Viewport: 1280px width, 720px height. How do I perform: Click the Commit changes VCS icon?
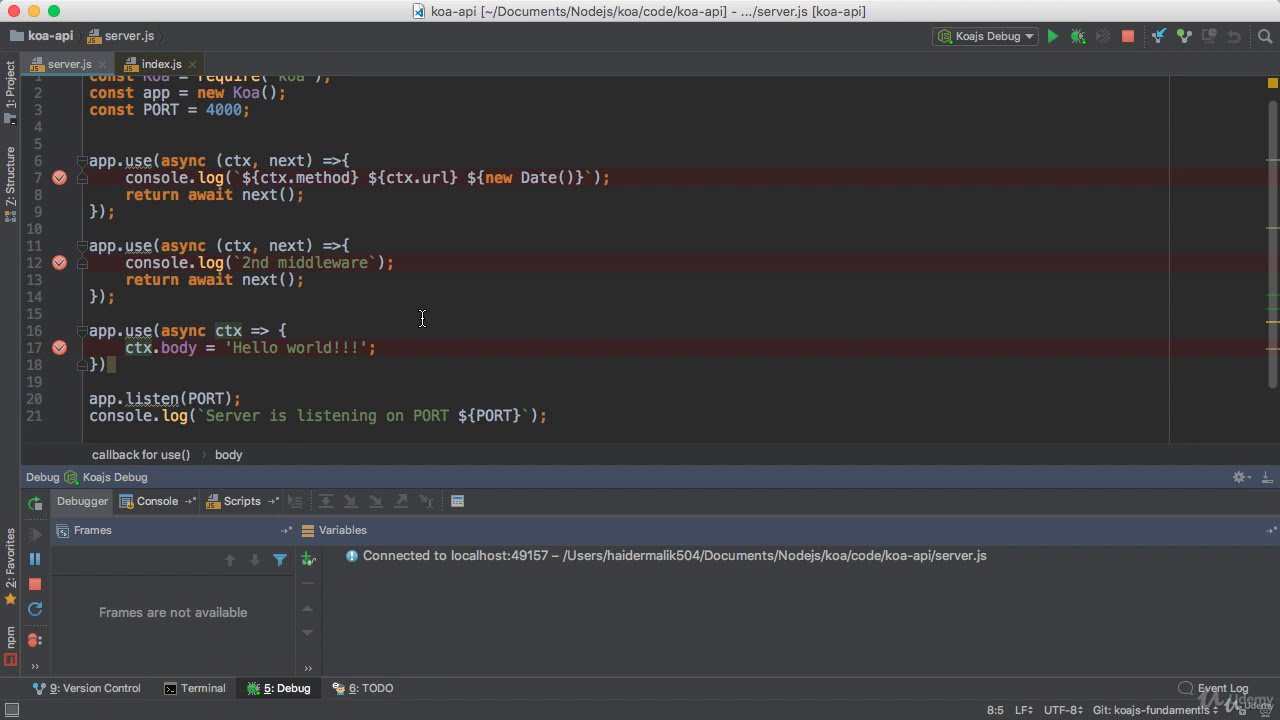tap(1184, 36)
